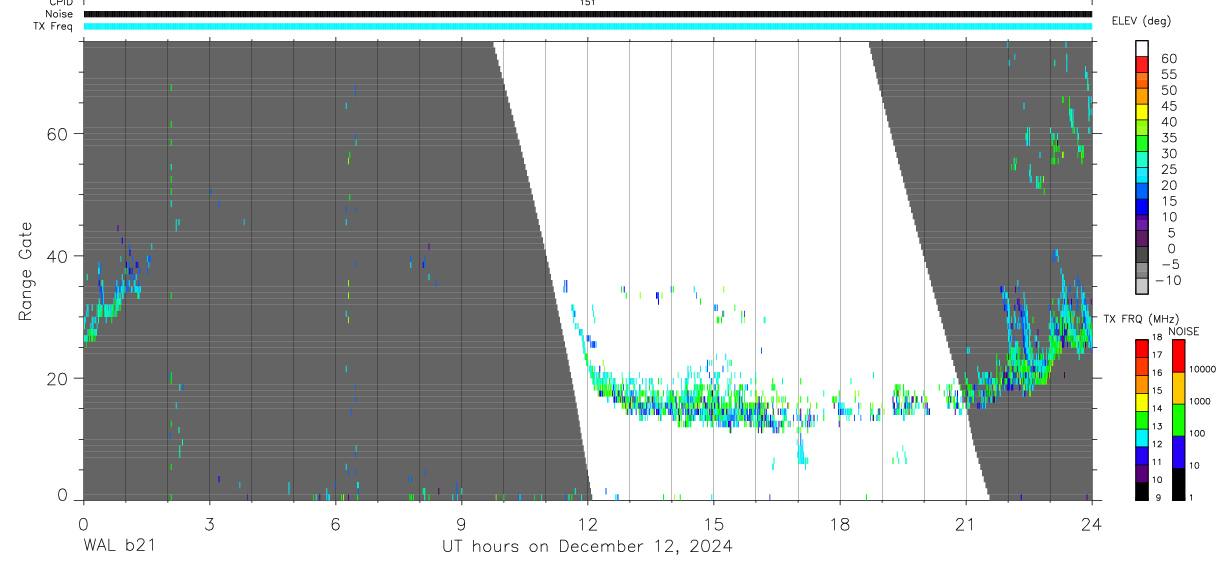Viewport: 1228px width, 567px height.
Task: Click the -10 label on ELEV scale
Action: [x=1169, y=281]
